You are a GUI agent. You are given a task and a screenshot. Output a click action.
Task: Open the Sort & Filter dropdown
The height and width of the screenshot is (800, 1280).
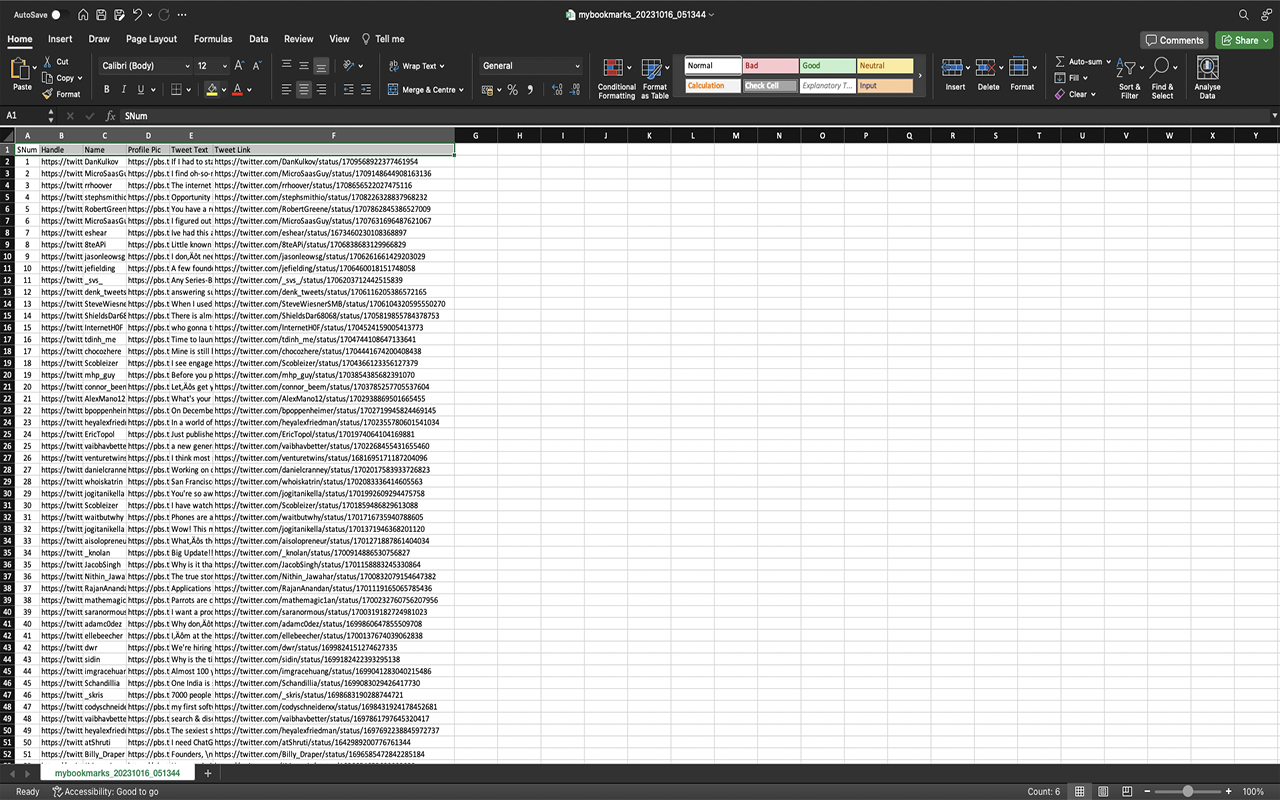[x=1129, y=78]
